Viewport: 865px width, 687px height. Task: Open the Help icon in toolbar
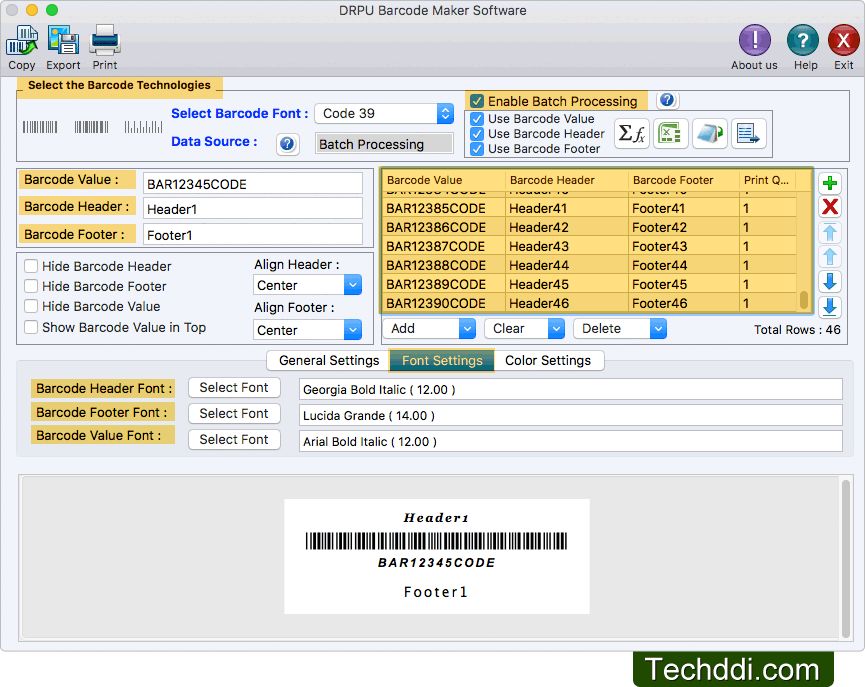tap(803, 40)
